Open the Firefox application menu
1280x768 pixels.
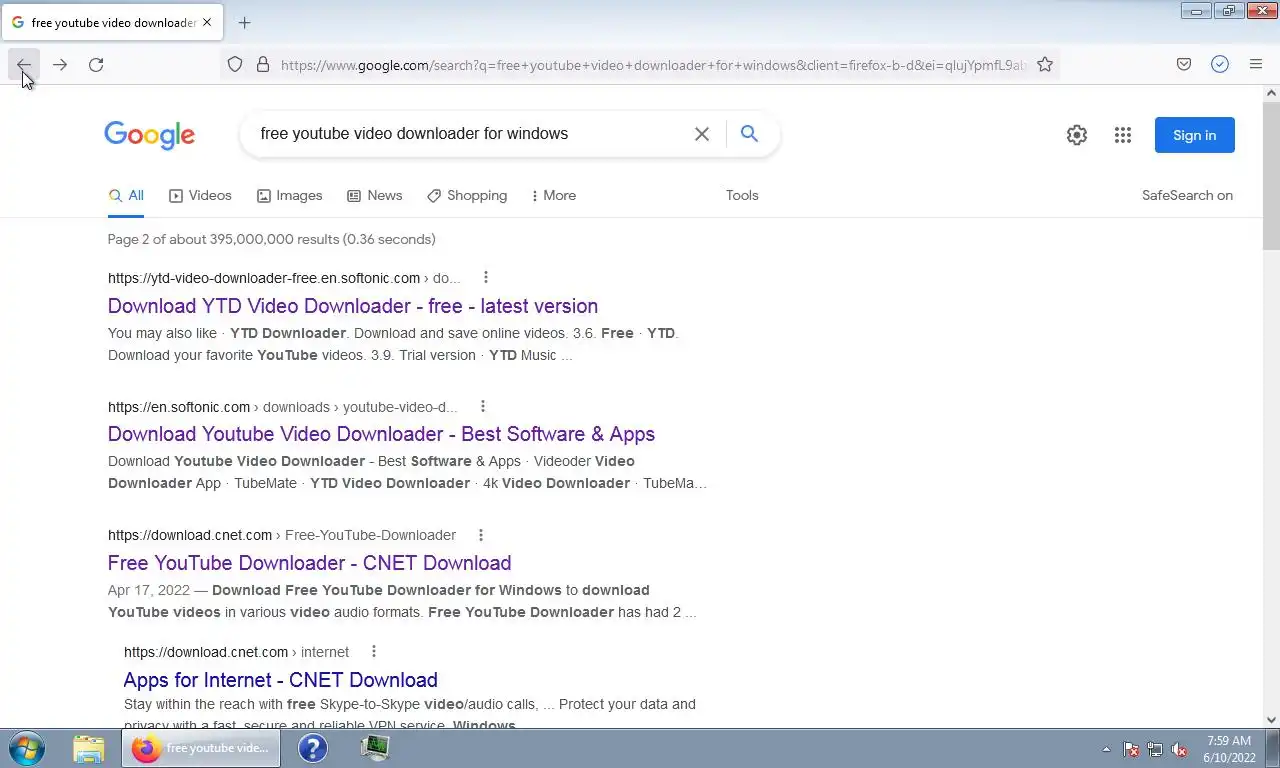click(x=1256, y=65)
